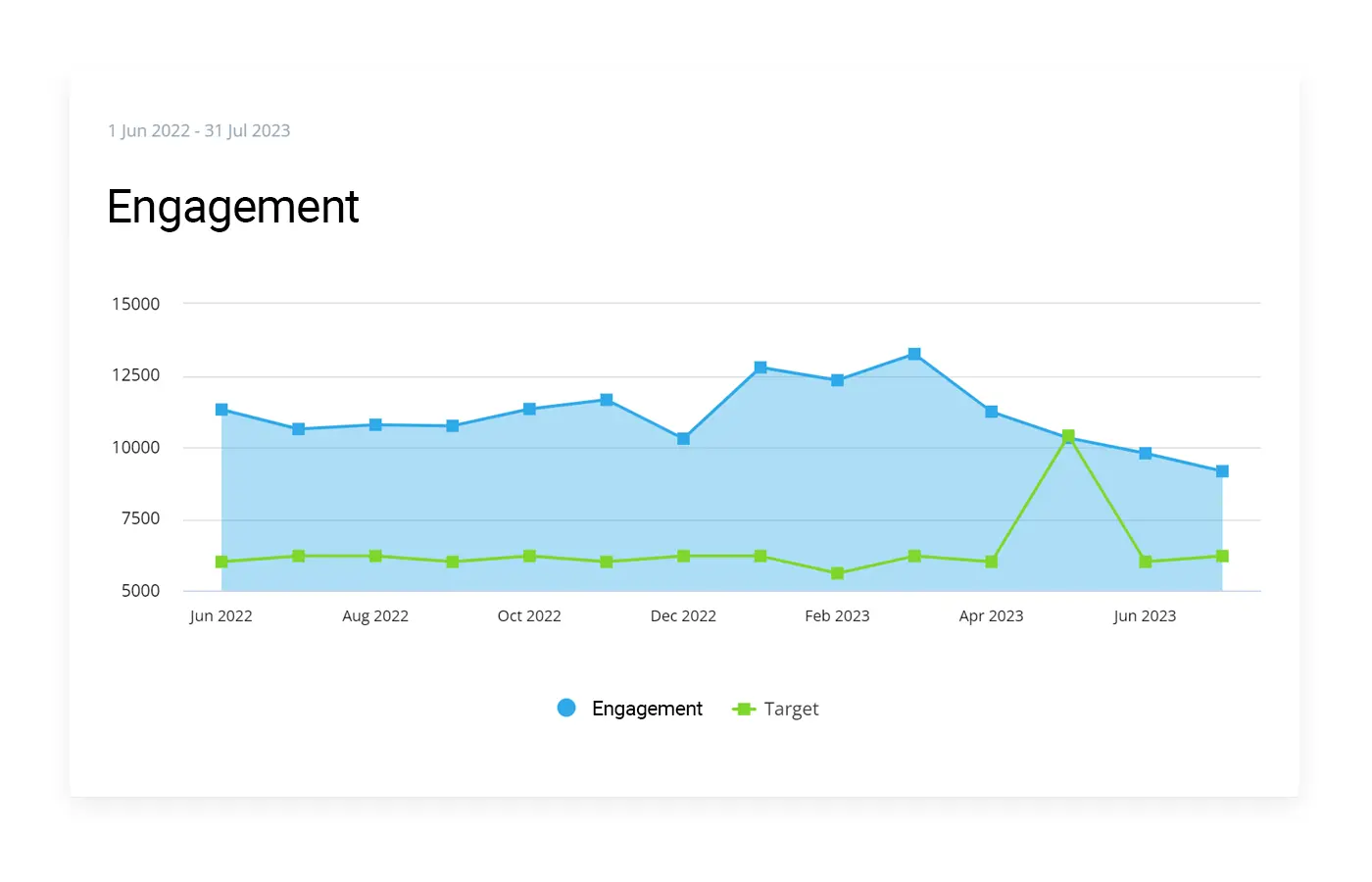The image size is (1372, 882).
Task: Click the Dec 2022 x-axis label
Action: [x=683, y=616]
